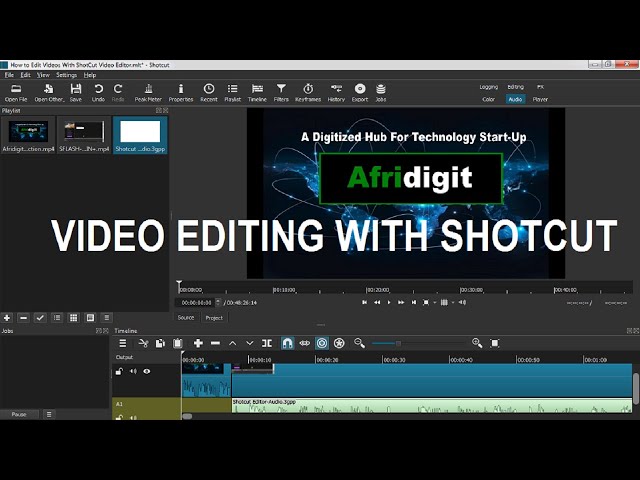Viewport: 640px width, 480px height.
Task: Show the Jobs toolbar icon panel
Action: 381,93
